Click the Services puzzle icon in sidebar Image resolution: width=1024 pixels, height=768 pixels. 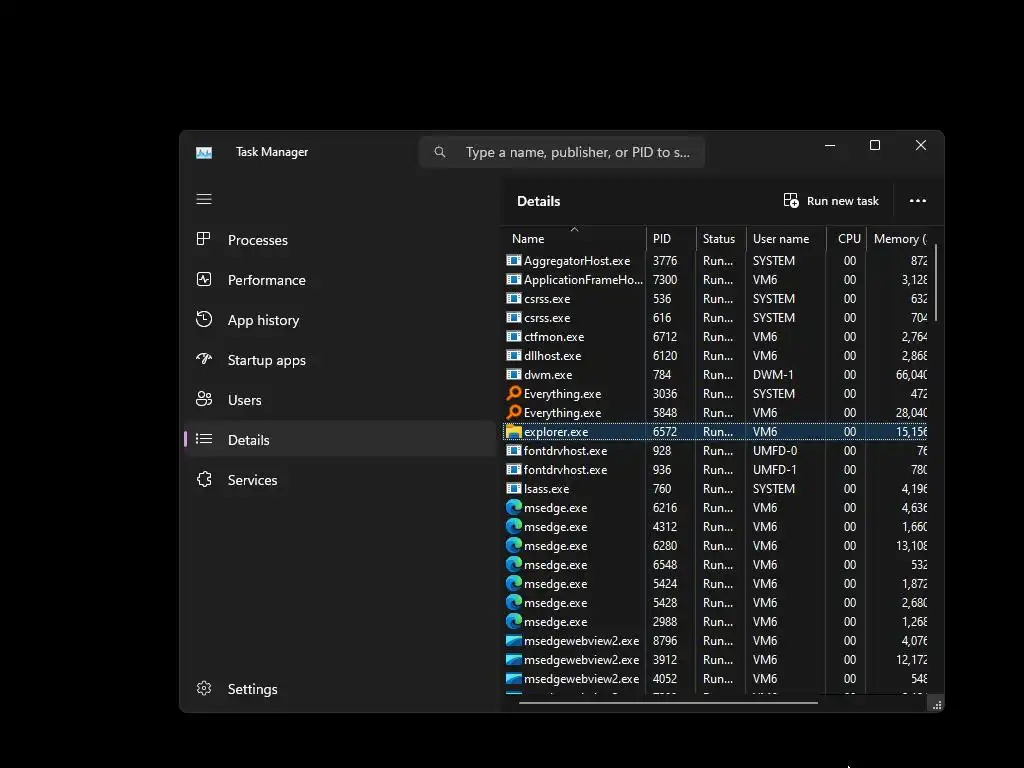click(204, 479)
